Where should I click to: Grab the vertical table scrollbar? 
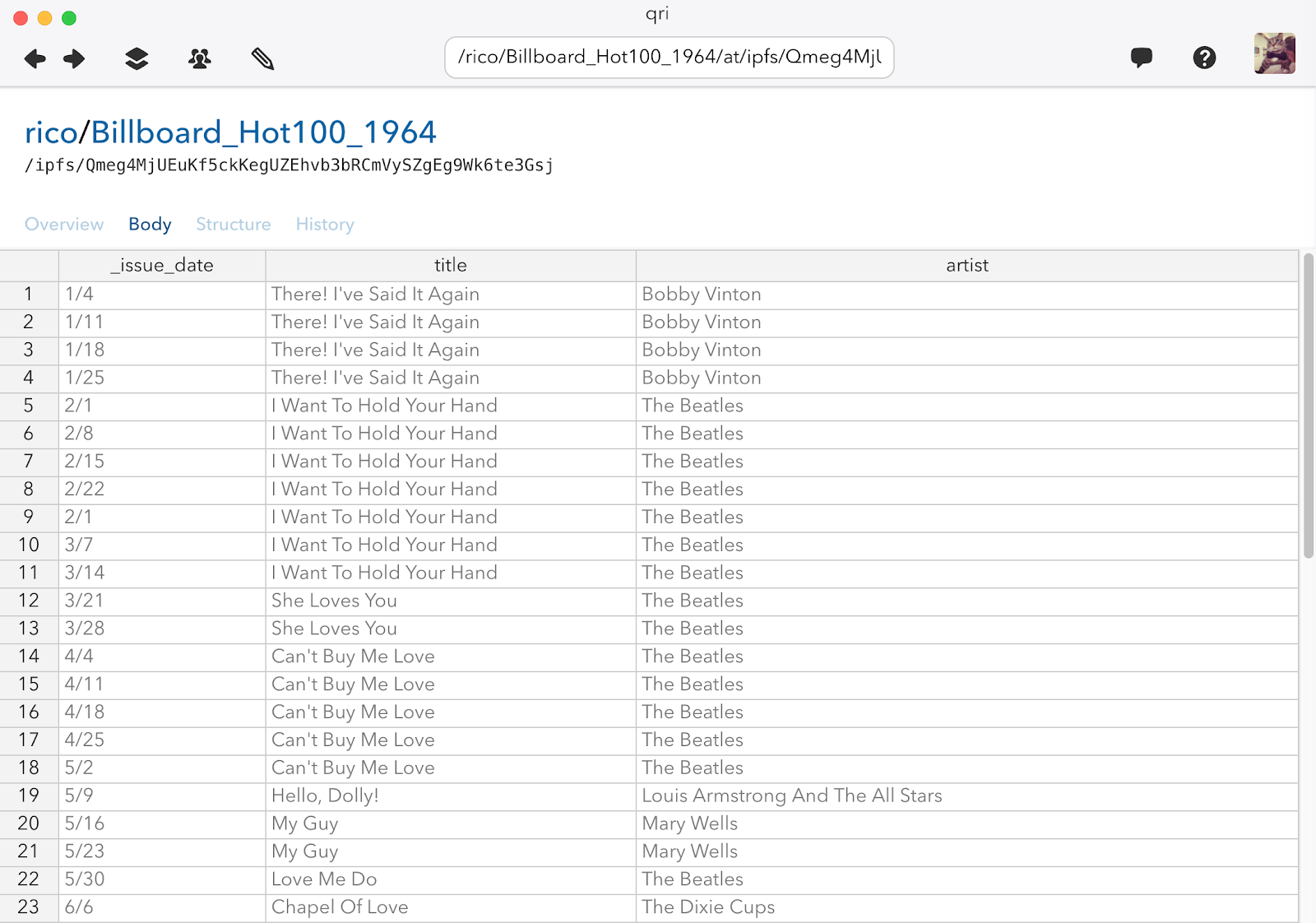[x=1308, y=406]
